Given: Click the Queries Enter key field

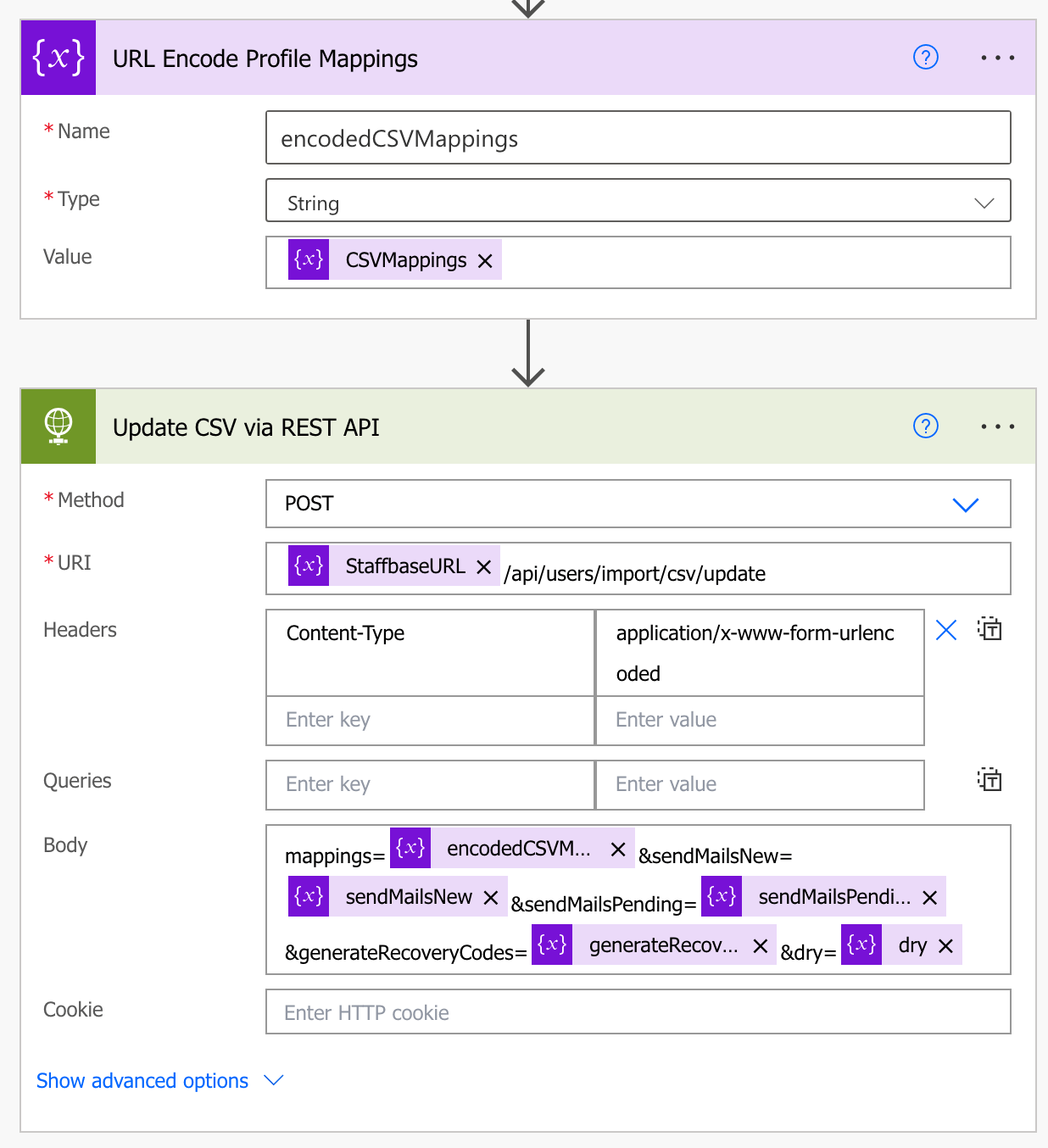Looking at the screenshot, I should [430, 784].
